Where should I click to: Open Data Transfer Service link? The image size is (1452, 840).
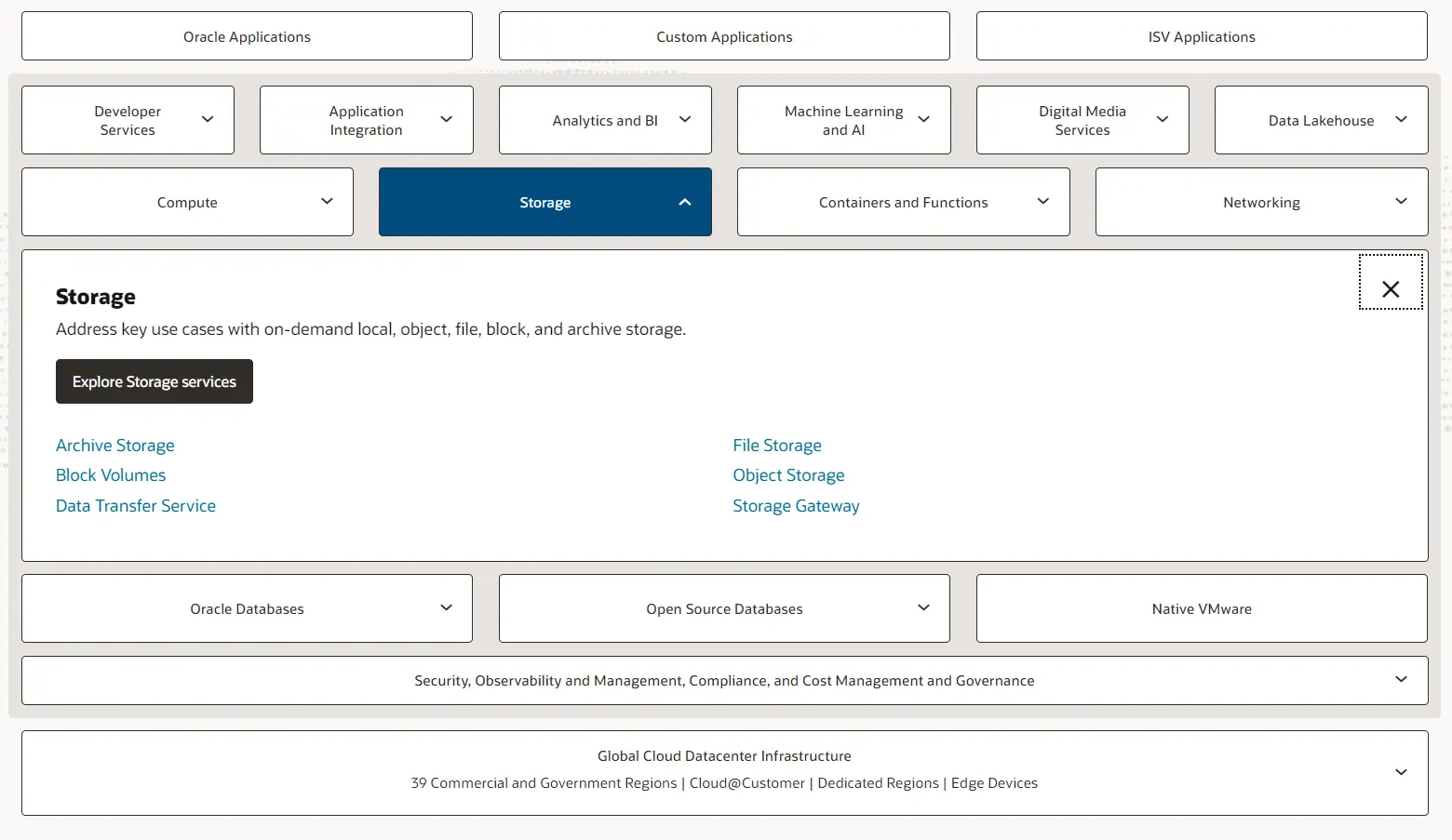(x=136, y=506)
